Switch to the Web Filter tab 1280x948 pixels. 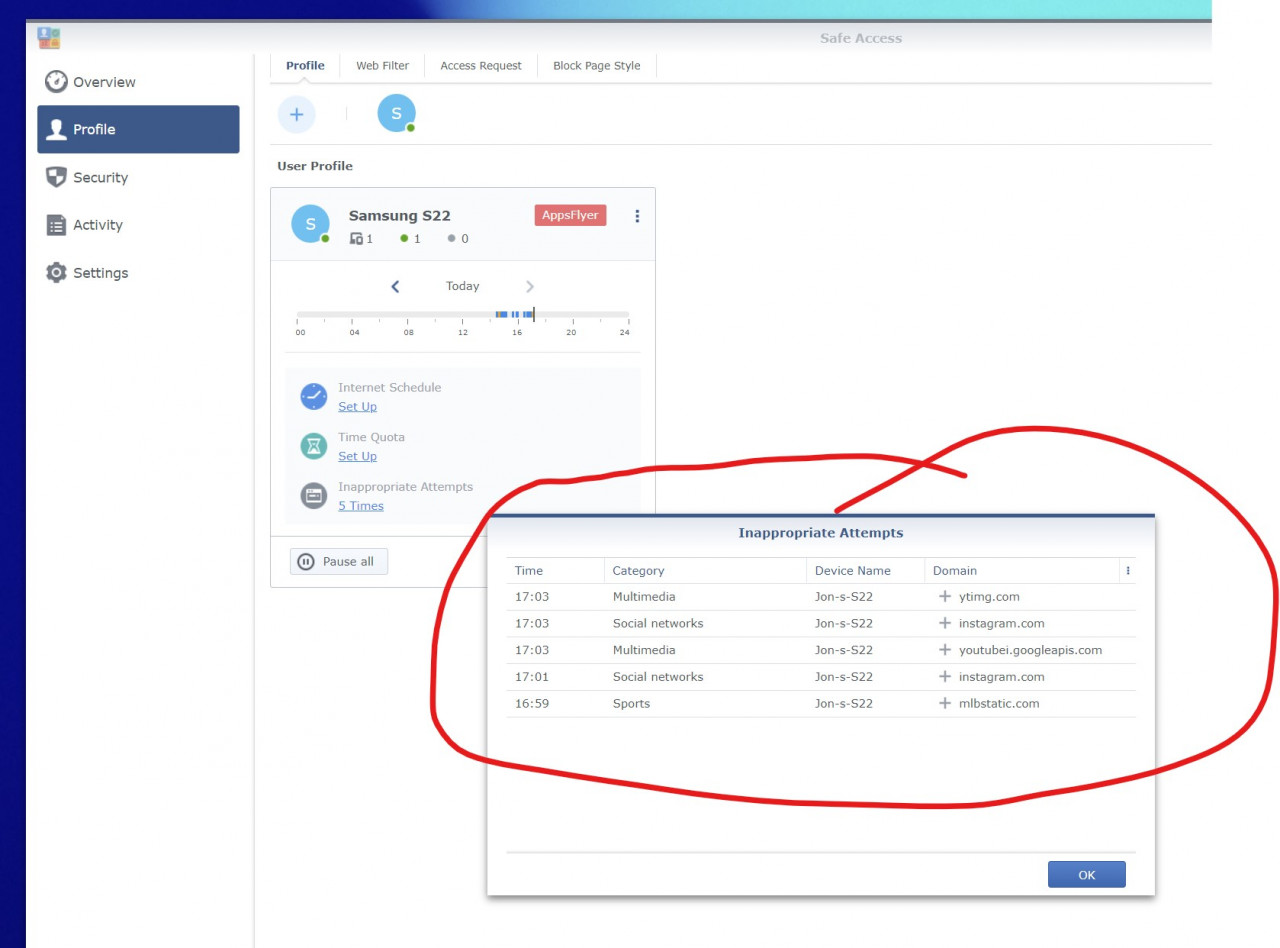(382, 65)
